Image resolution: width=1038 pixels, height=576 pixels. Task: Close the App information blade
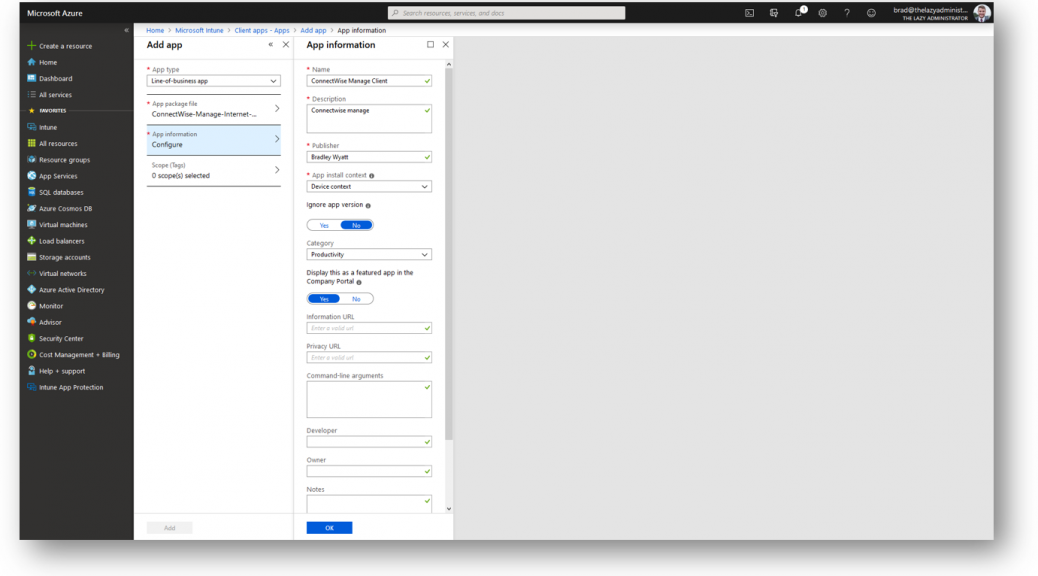point(446,44)
